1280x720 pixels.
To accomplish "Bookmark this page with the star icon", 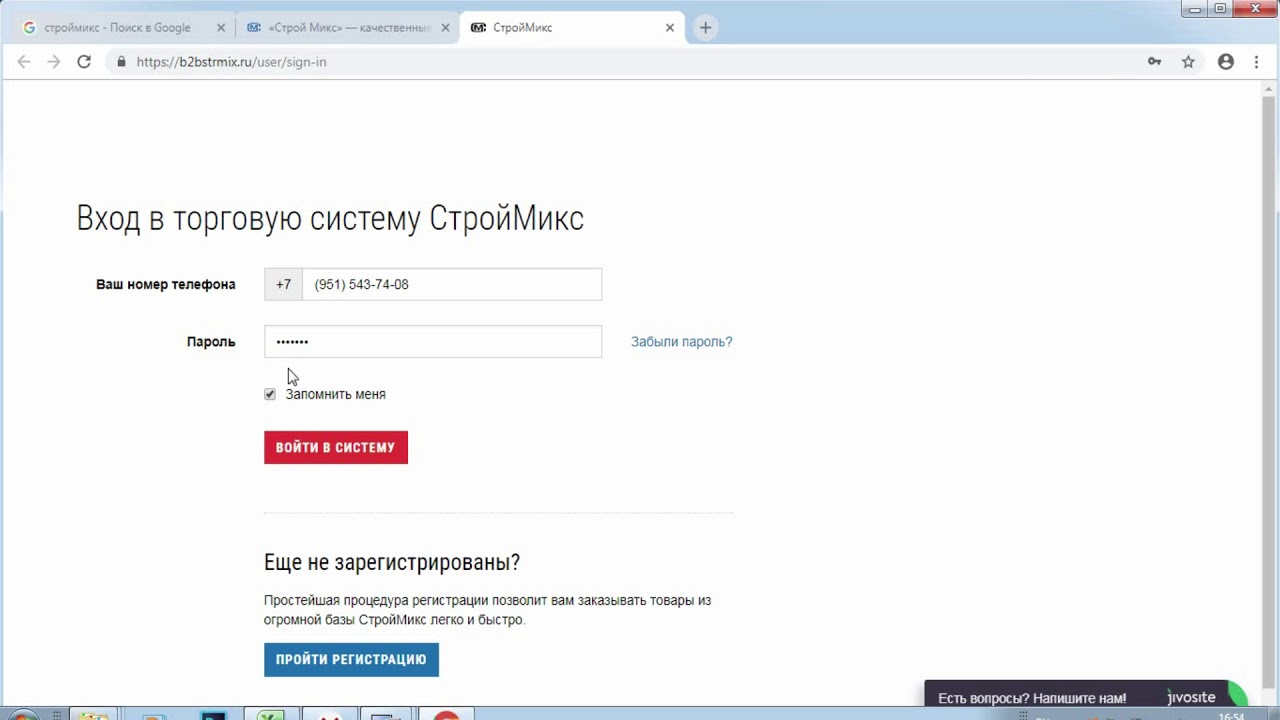I will [1188, 62].
